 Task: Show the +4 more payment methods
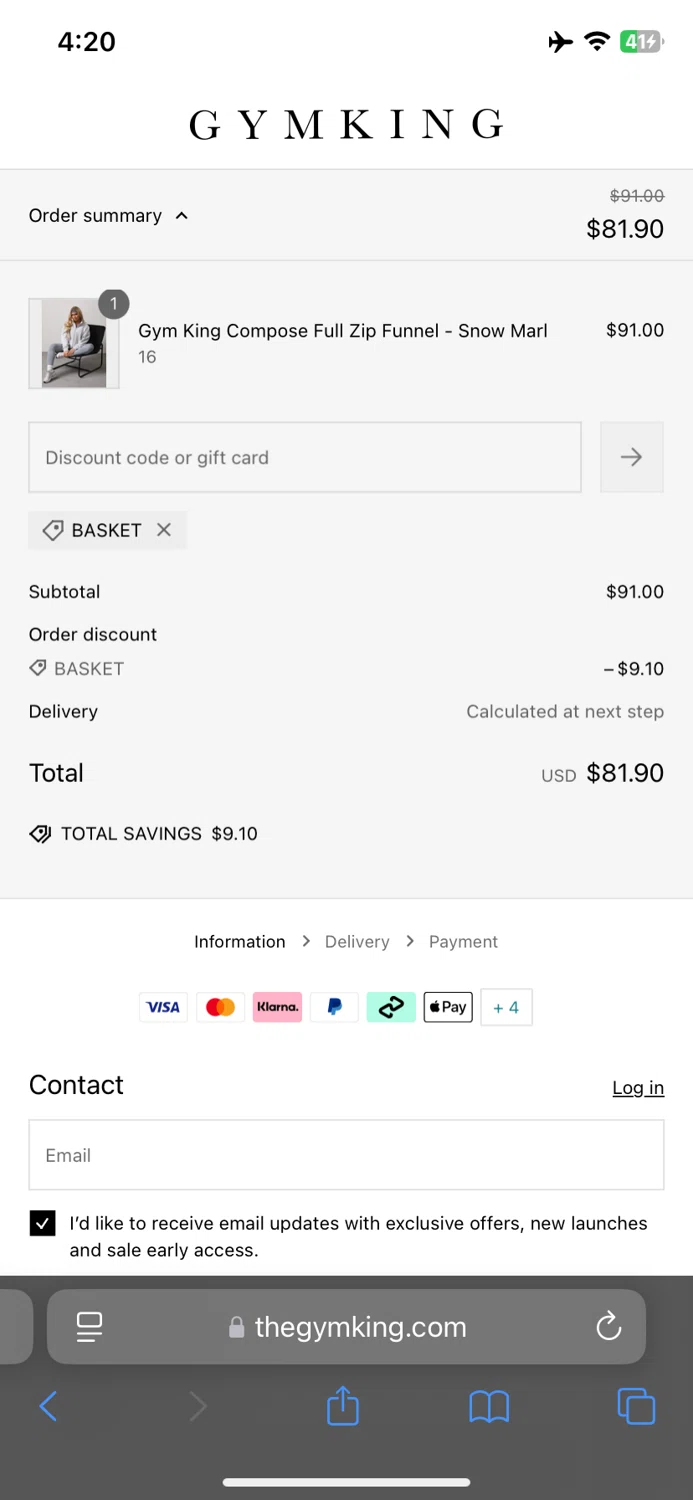[506, 1007]
